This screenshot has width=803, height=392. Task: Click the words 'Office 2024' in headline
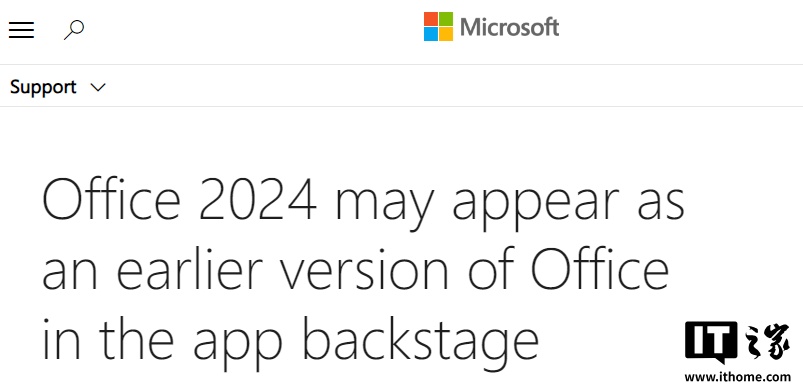[x=179, y=198]
